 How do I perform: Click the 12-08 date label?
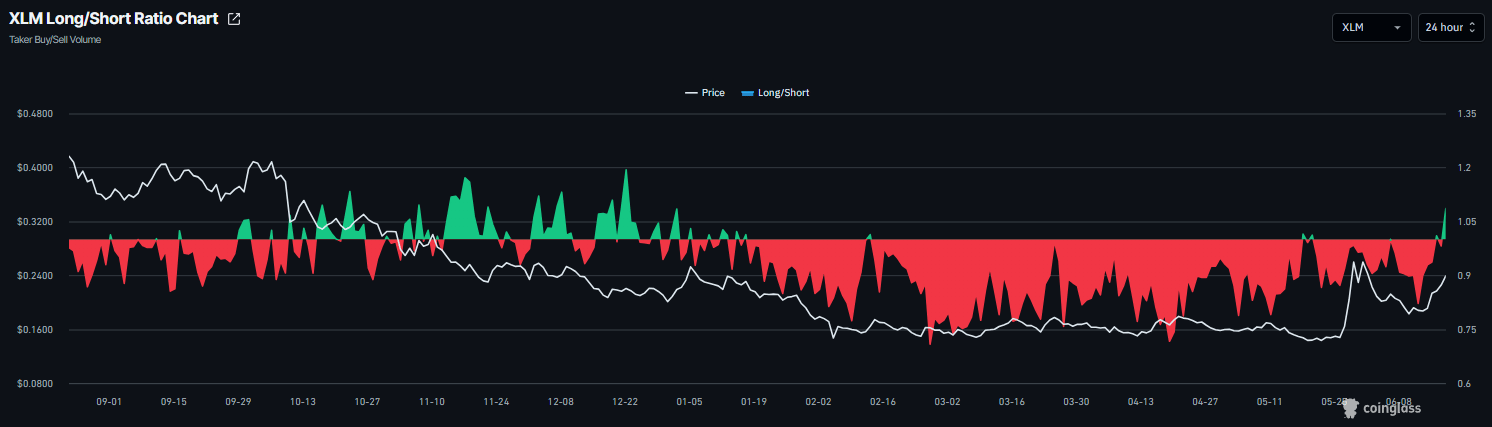pyautogui.click(x=561, y=402)
